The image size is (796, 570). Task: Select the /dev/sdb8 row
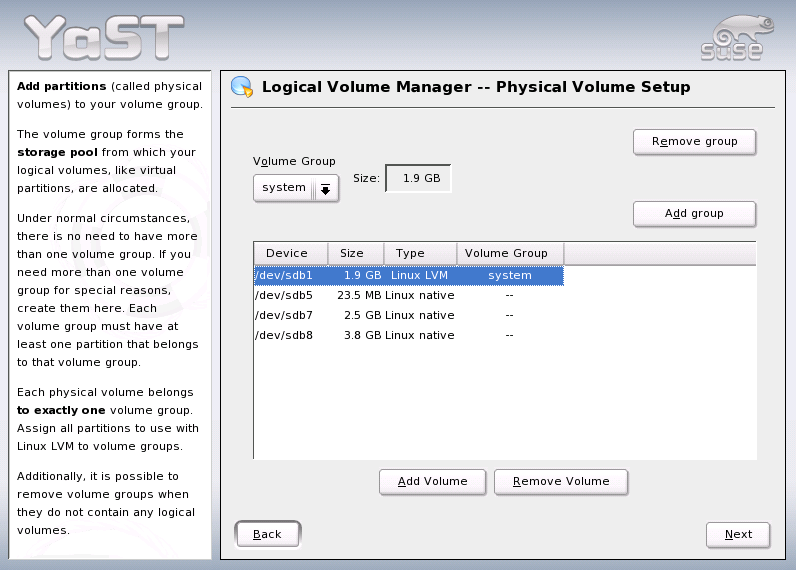(409, 336)
